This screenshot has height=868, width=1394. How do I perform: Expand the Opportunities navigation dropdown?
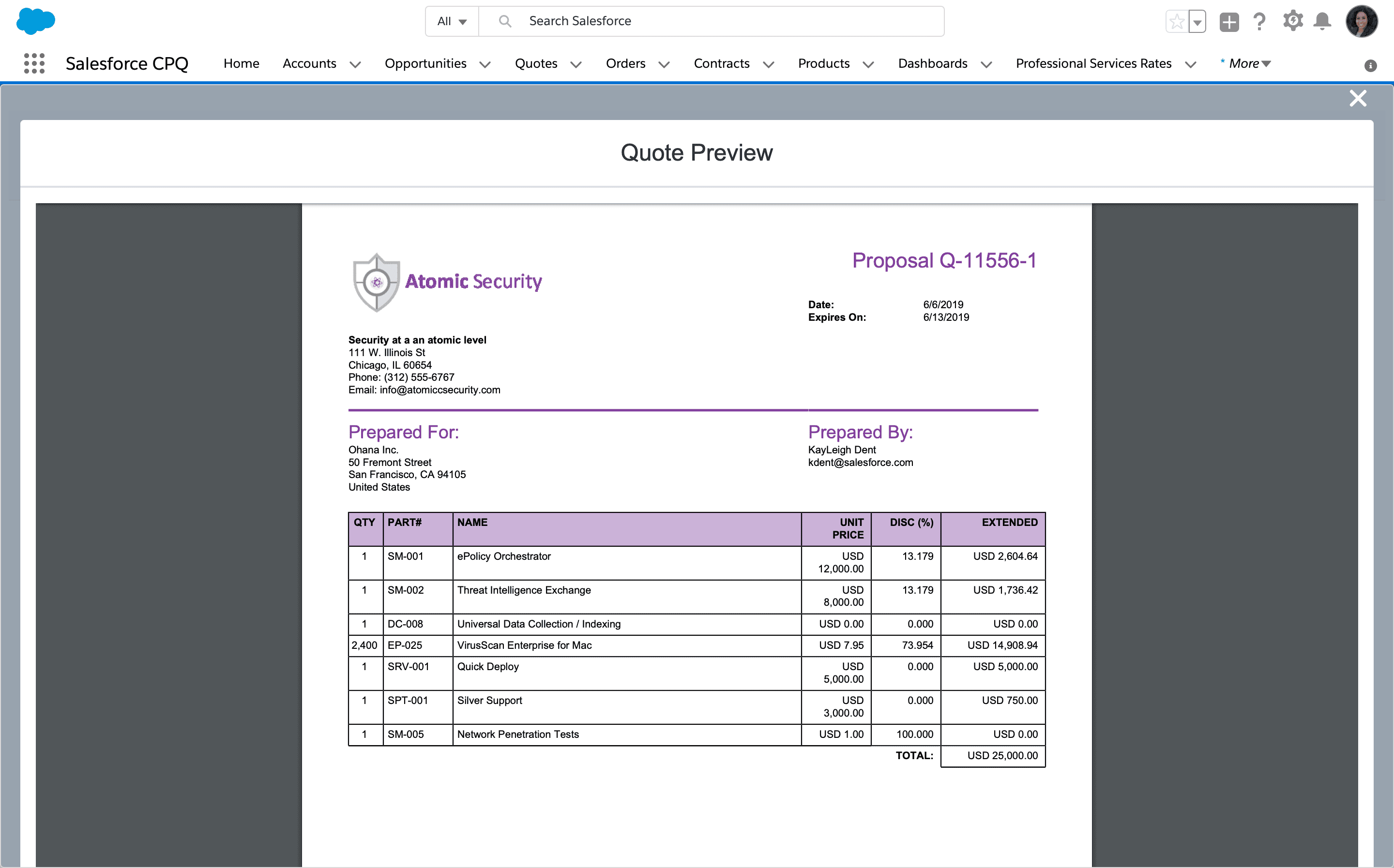pos(485,63)
